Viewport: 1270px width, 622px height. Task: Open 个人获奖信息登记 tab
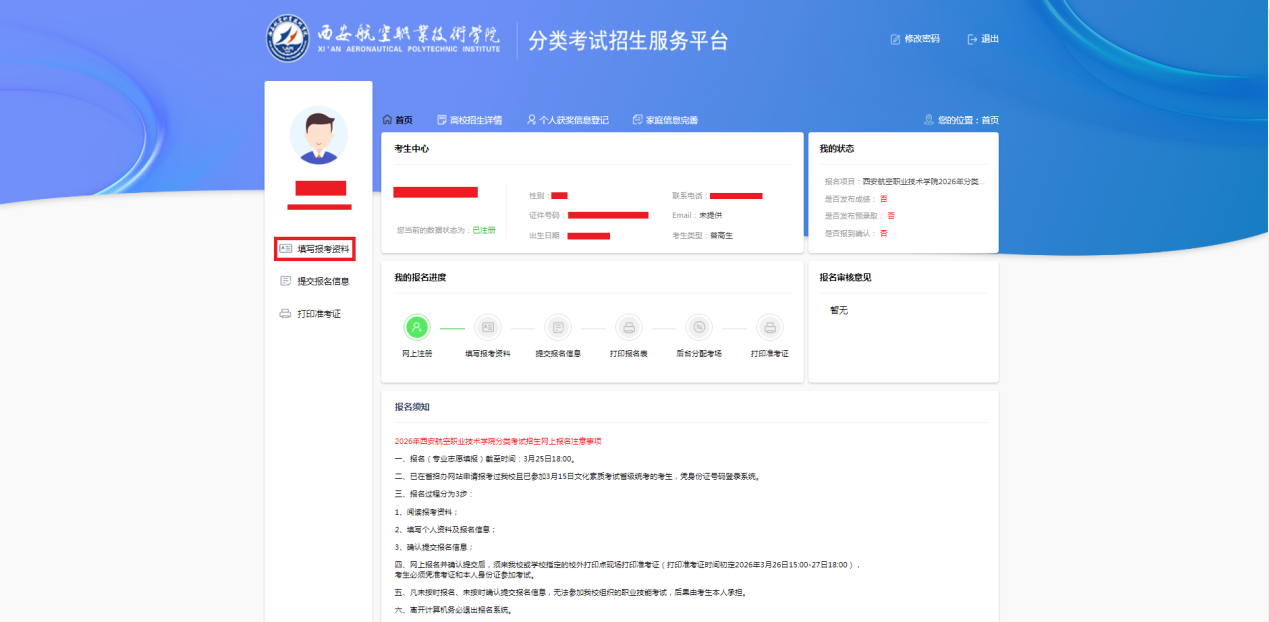567,120
